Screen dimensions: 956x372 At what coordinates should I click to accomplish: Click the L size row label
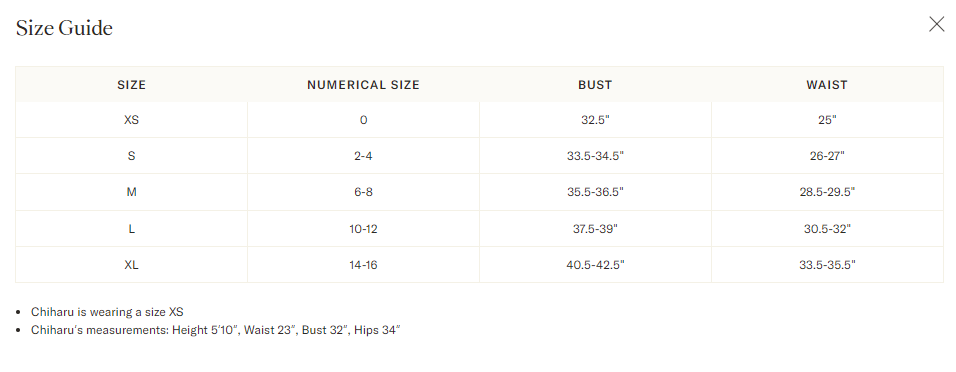point(132,229)
